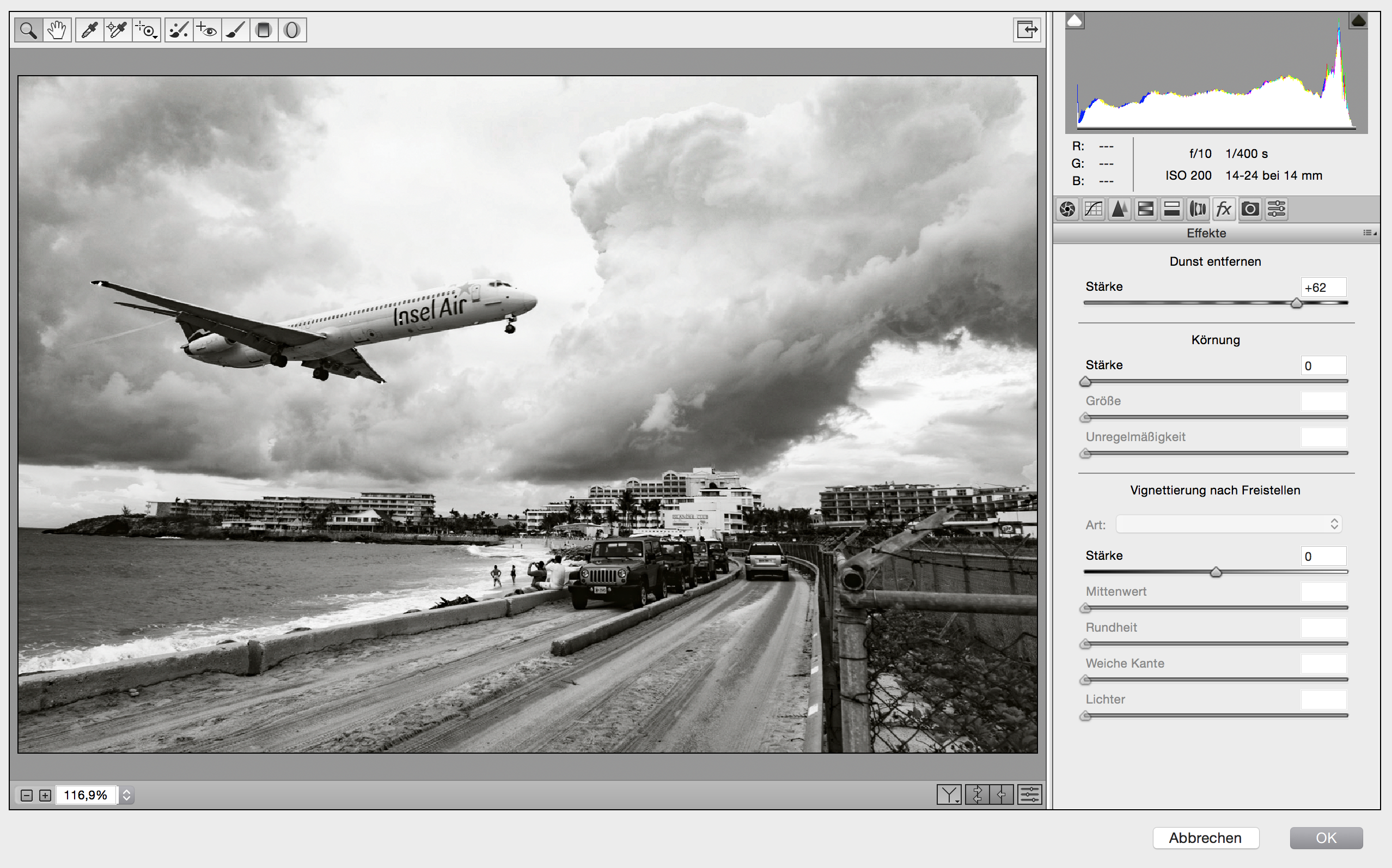The width and height of the screenshot is (1392, 868).
Task: Switch to the Tone Curve tab
Action: coord(1094,209)
